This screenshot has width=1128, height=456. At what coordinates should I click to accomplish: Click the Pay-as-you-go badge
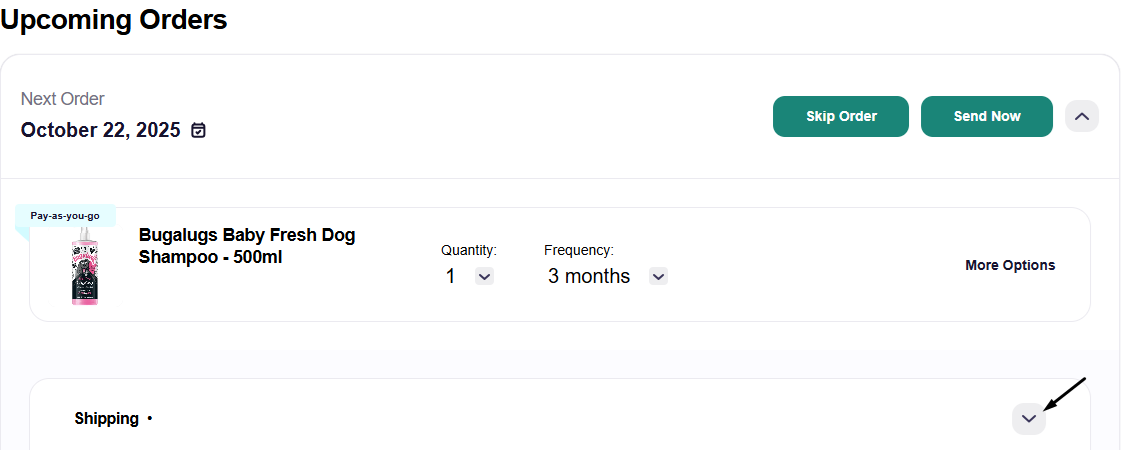tap(65, 216)
